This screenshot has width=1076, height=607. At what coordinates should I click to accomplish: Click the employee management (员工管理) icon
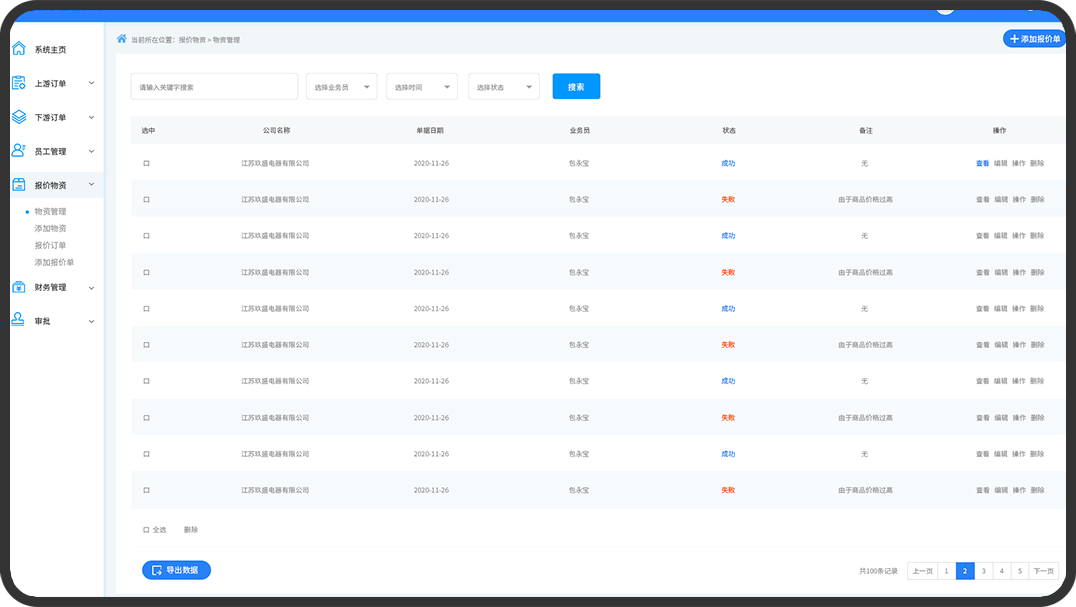coord(18,151)
